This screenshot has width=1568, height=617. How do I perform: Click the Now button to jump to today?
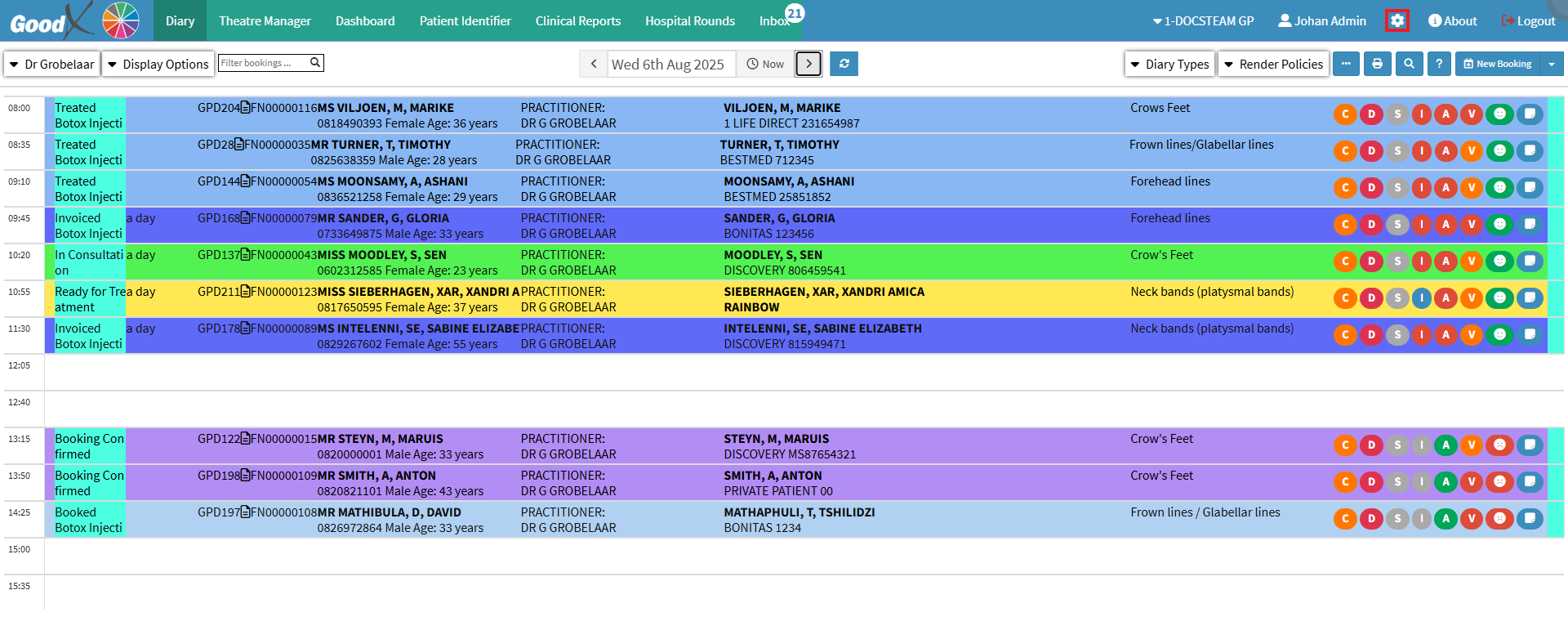tap(765, 64)
